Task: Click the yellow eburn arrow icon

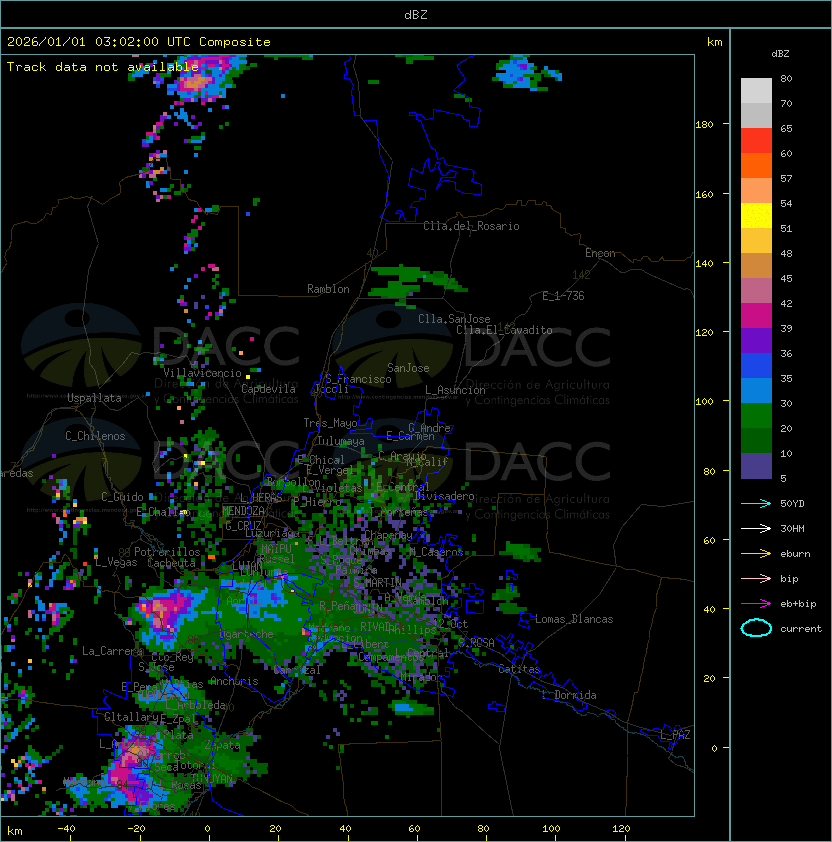Action: (x=756, y=554)
